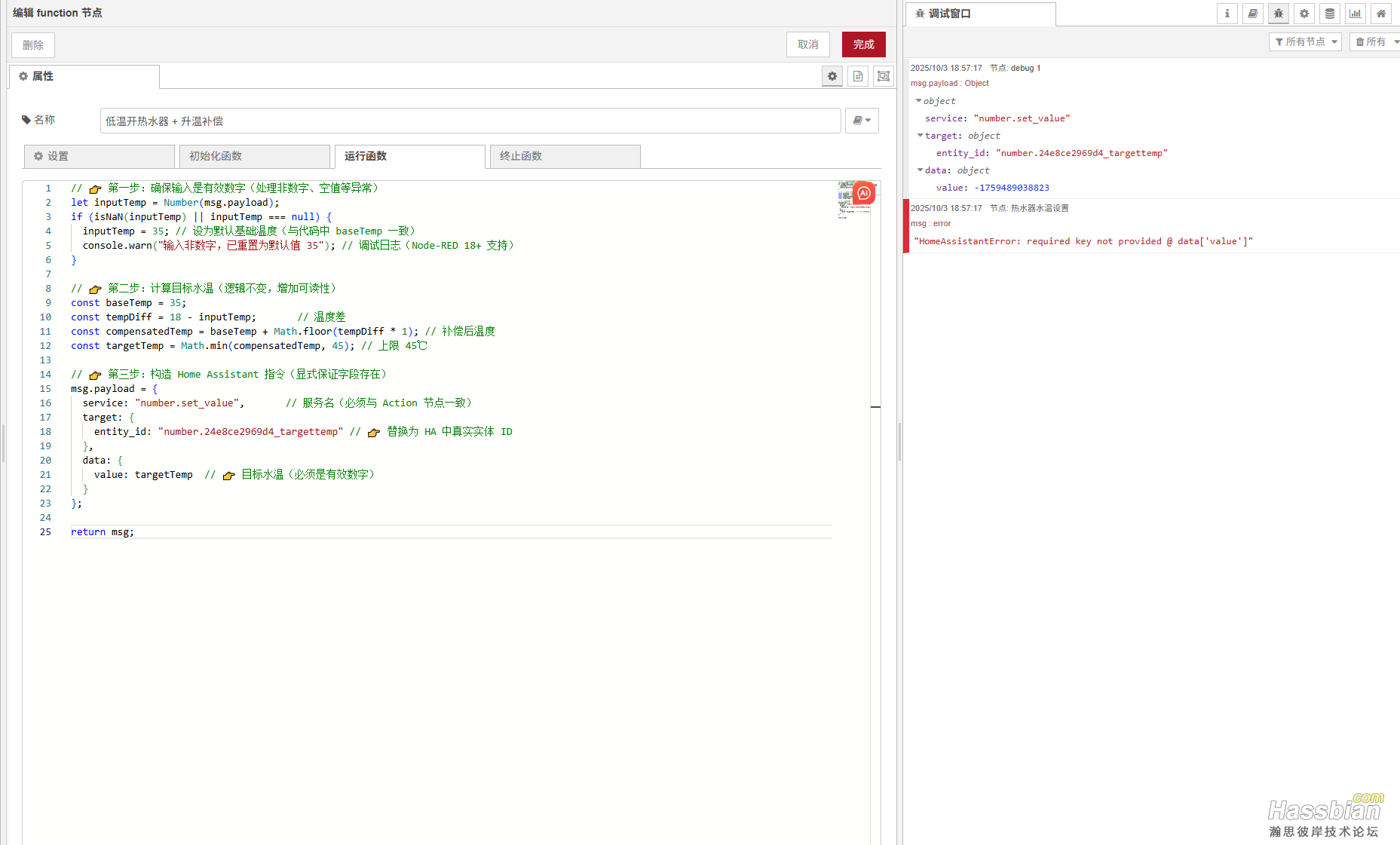Click the node appearance icon
The height and width of the screenshot is (845, 1400).
(883, 76)
